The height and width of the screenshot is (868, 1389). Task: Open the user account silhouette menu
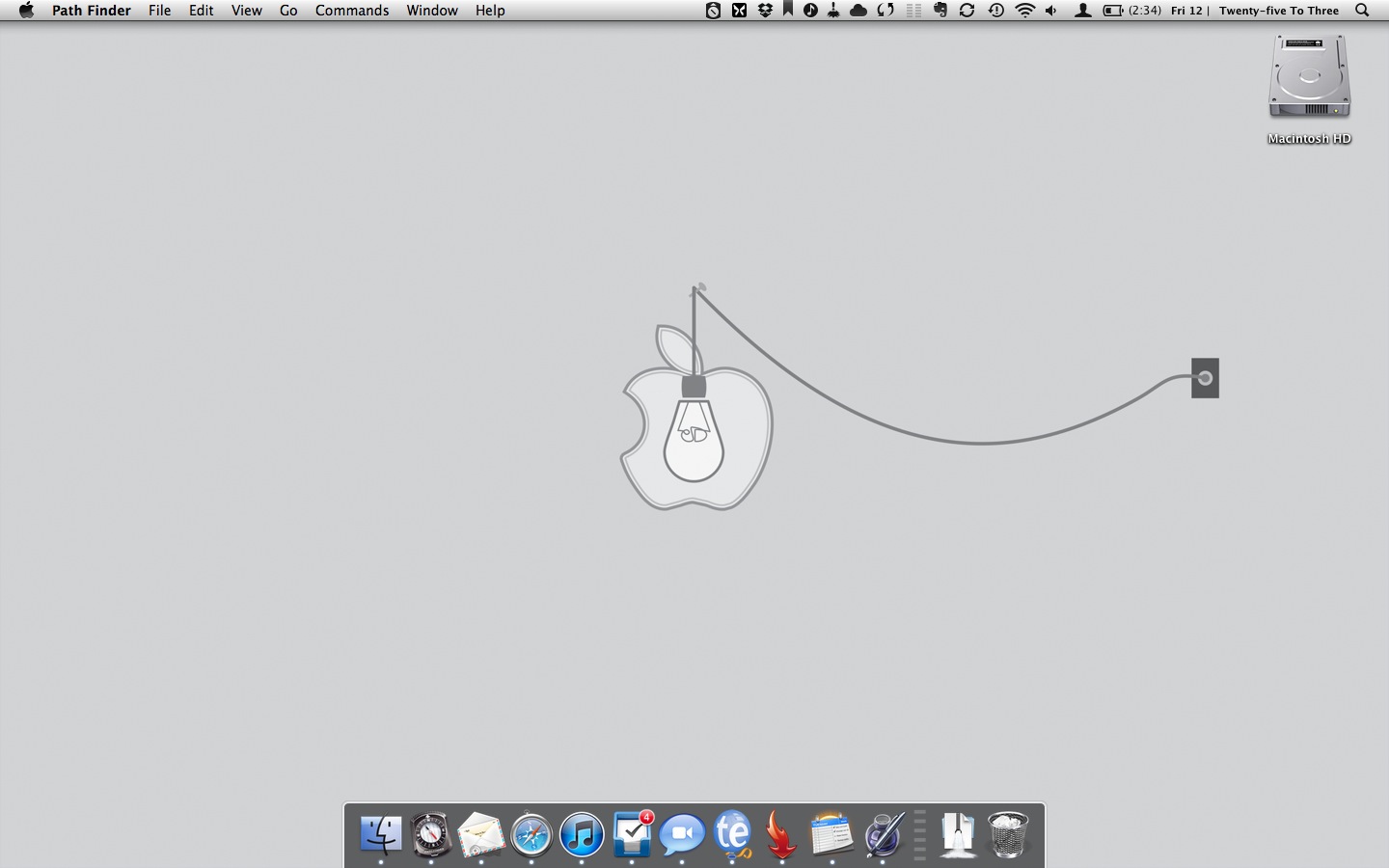click(1083, 11)
